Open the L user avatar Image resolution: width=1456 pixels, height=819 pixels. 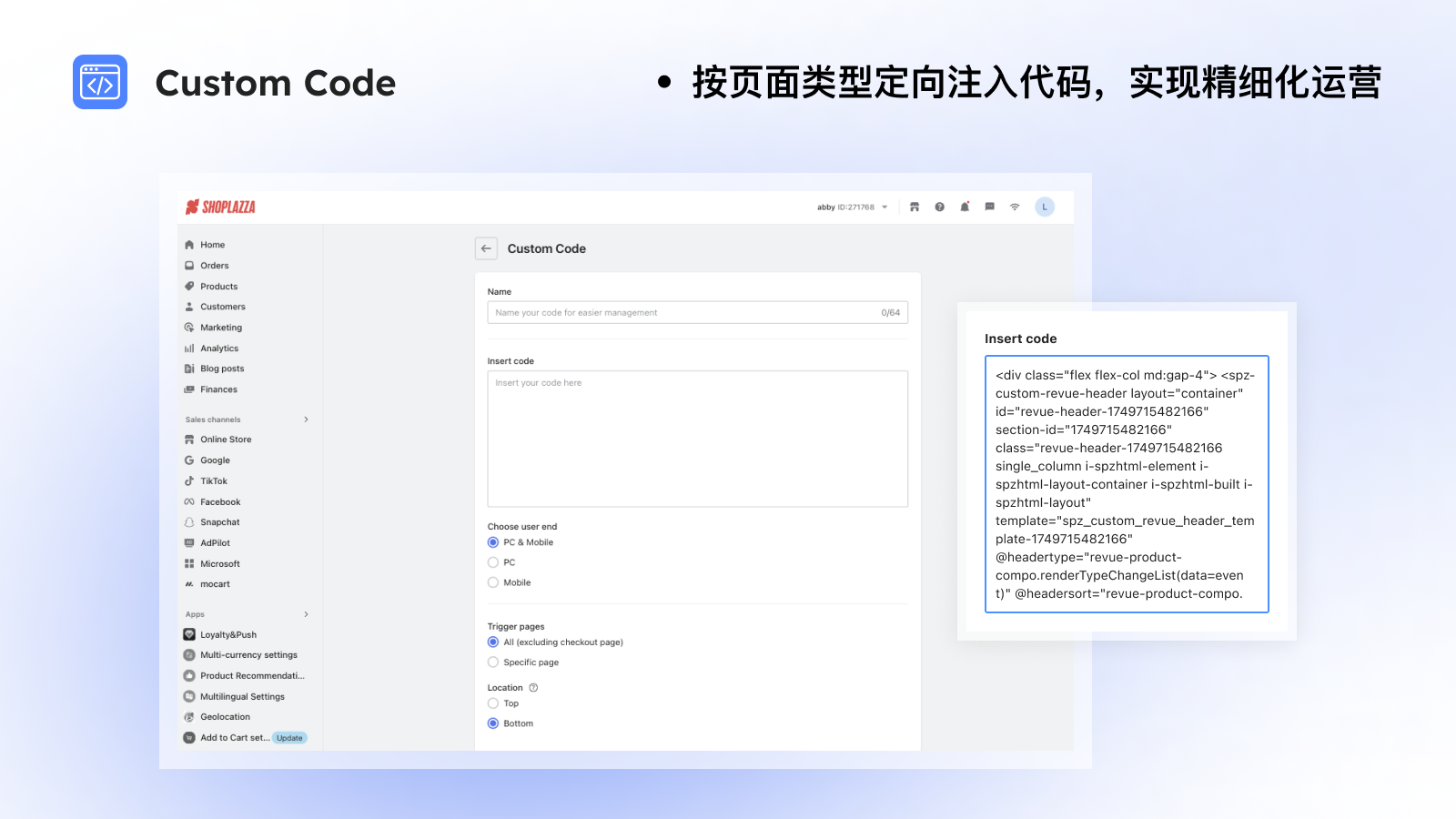pyautogui.click(x=1045, y=207)
